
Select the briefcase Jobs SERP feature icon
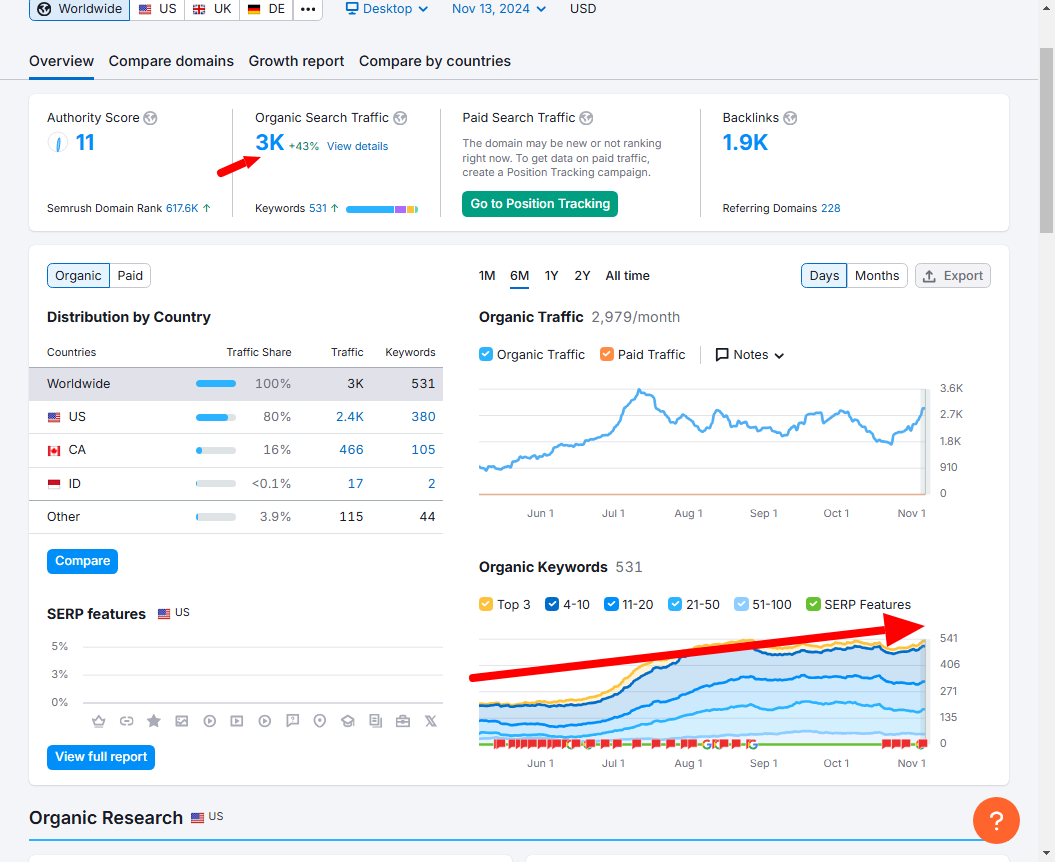[403, 721]
